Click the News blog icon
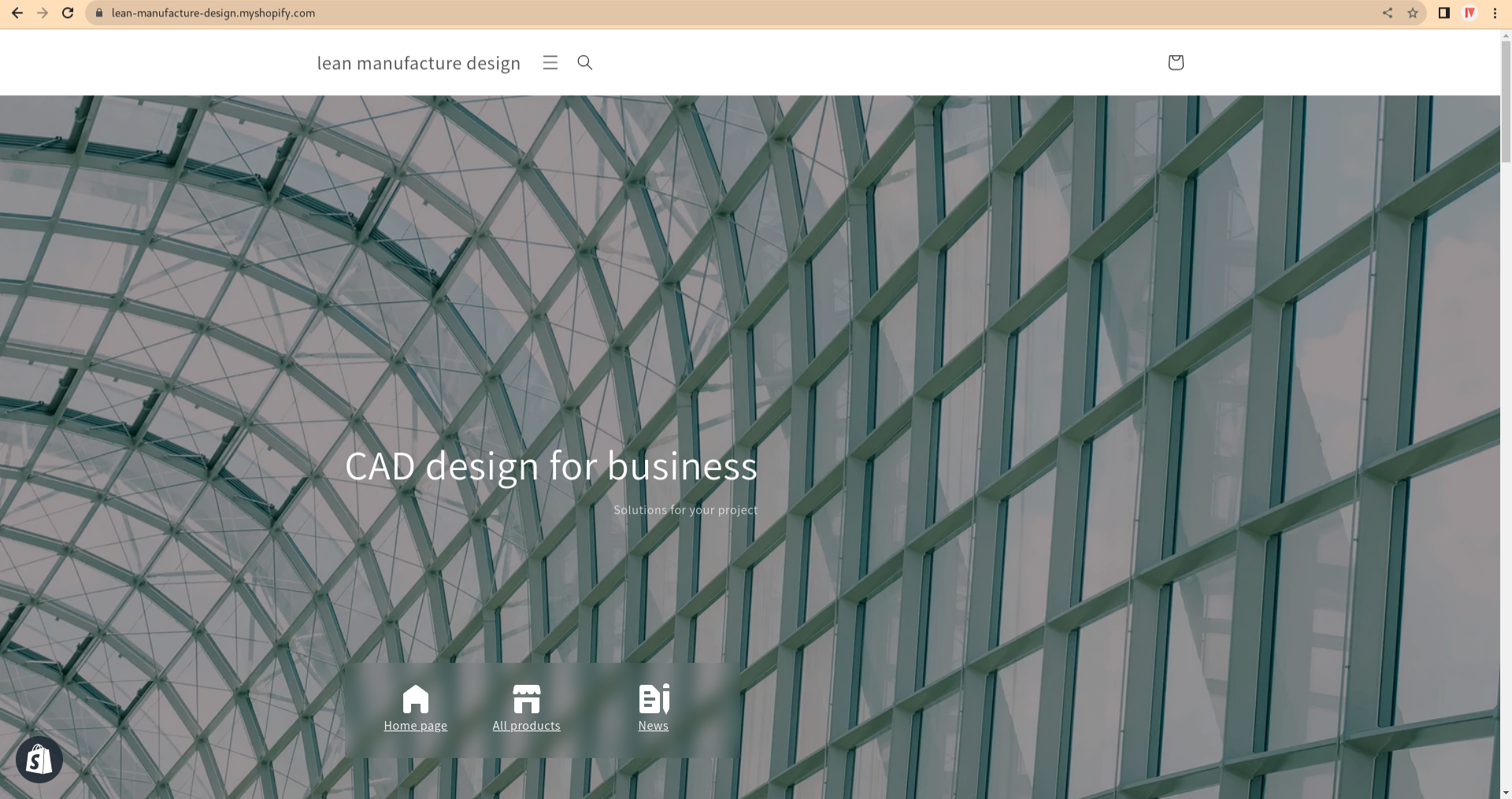 tap(653, 697)
